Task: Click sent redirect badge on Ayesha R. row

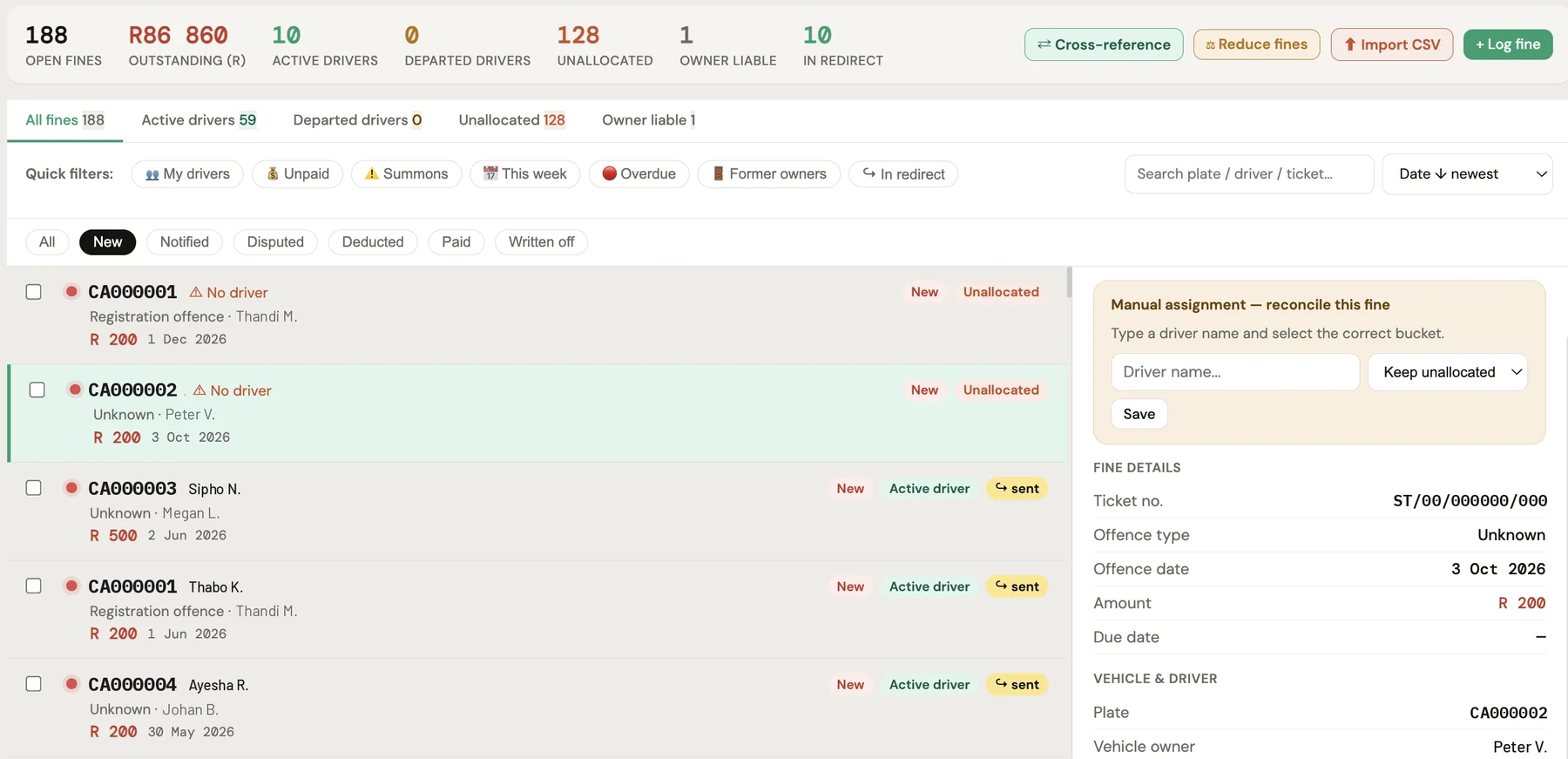Action: tap(1017, 685)
